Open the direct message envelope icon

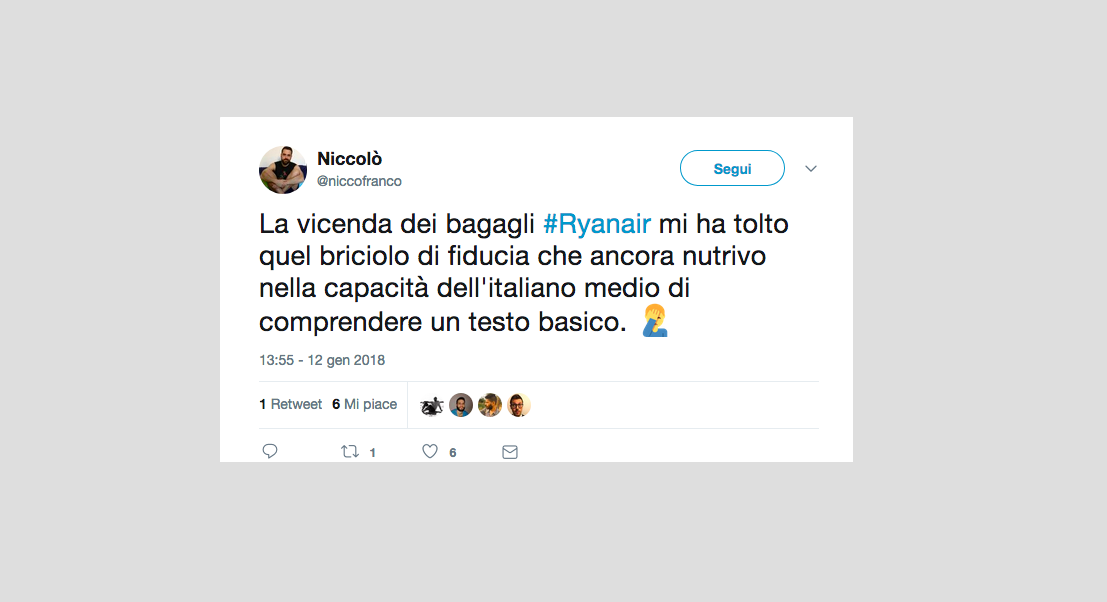click(x=510, y=452)
